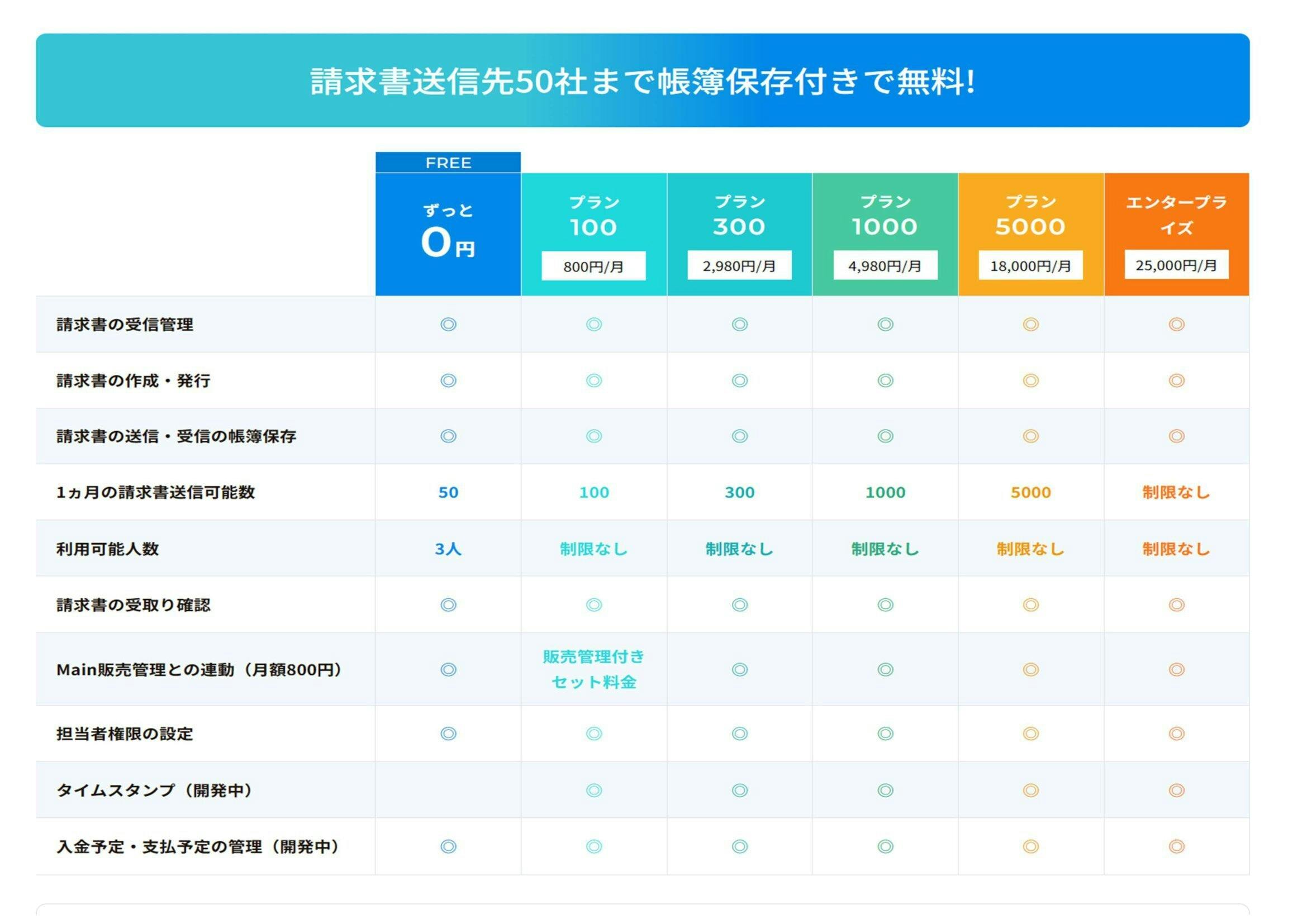The height and width of the screenshot is (924, 1307).
Task: Click the 3人 value for 利用可能人数
Action: 448,549
